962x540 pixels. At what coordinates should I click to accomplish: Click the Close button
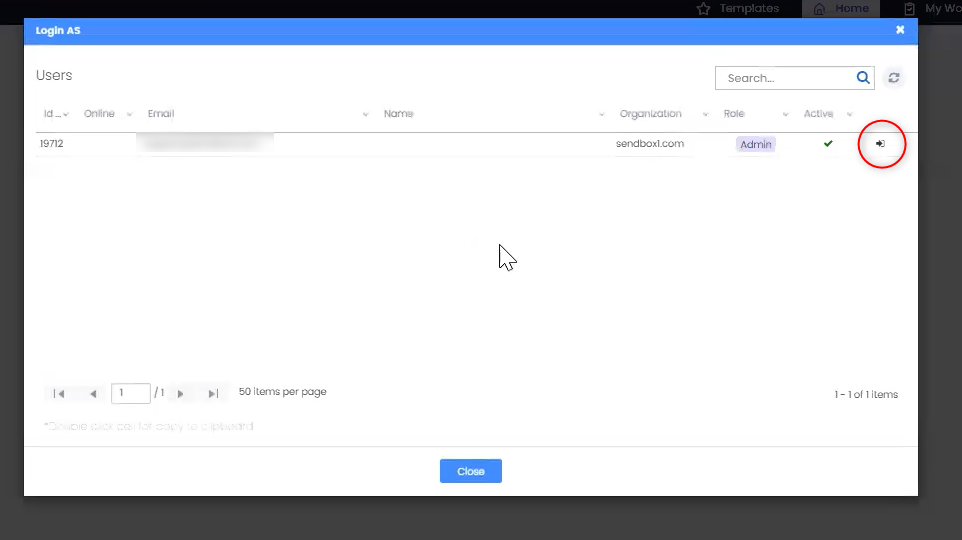tap(471, 471)
